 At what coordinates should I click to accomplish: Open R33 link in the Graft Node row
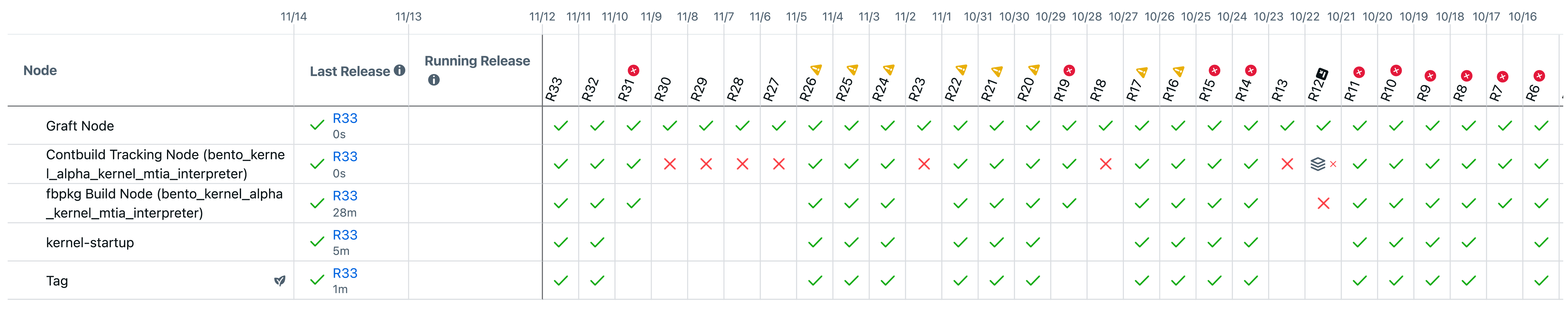coord(344,118)
